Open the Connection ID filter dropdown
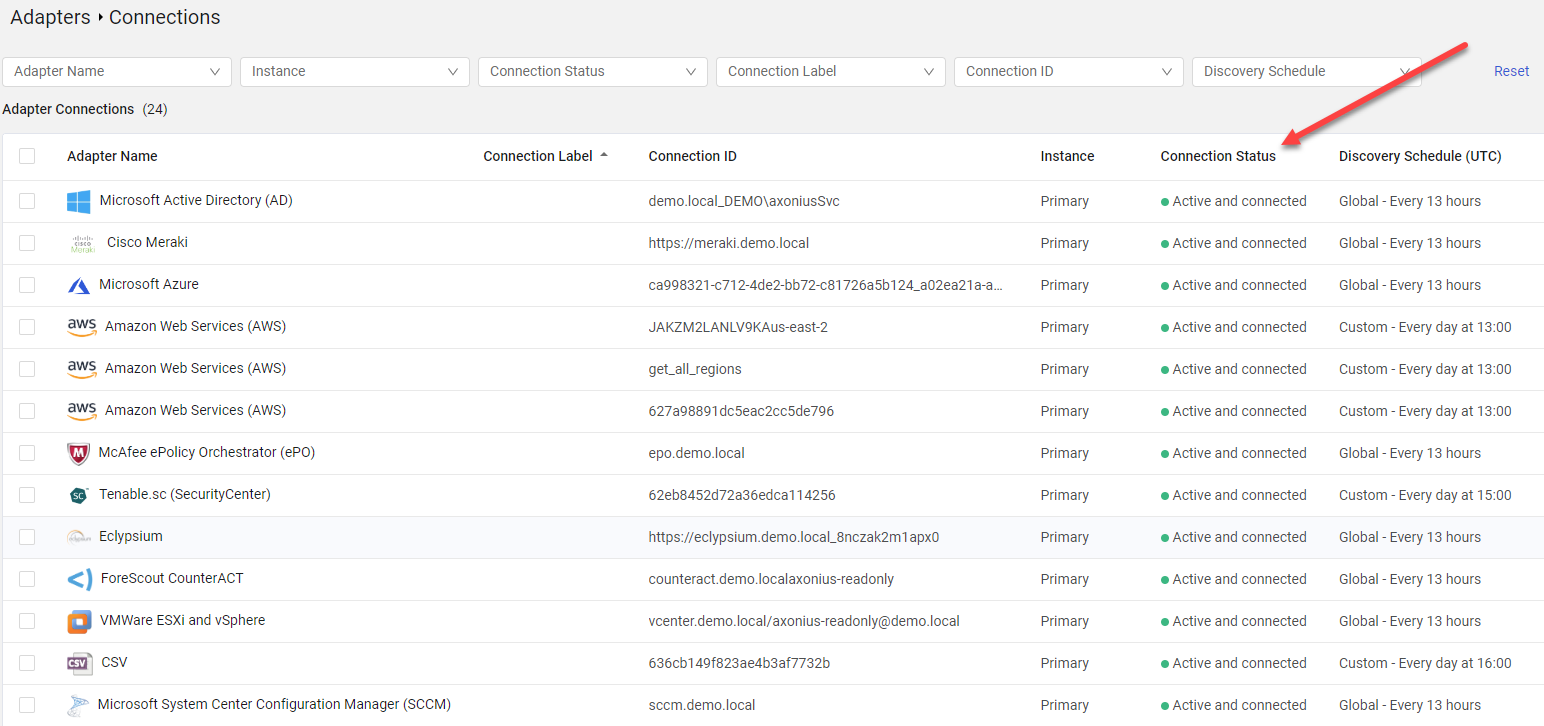The width and height of the screenshot is (1544, 726). click(1069, 71)
